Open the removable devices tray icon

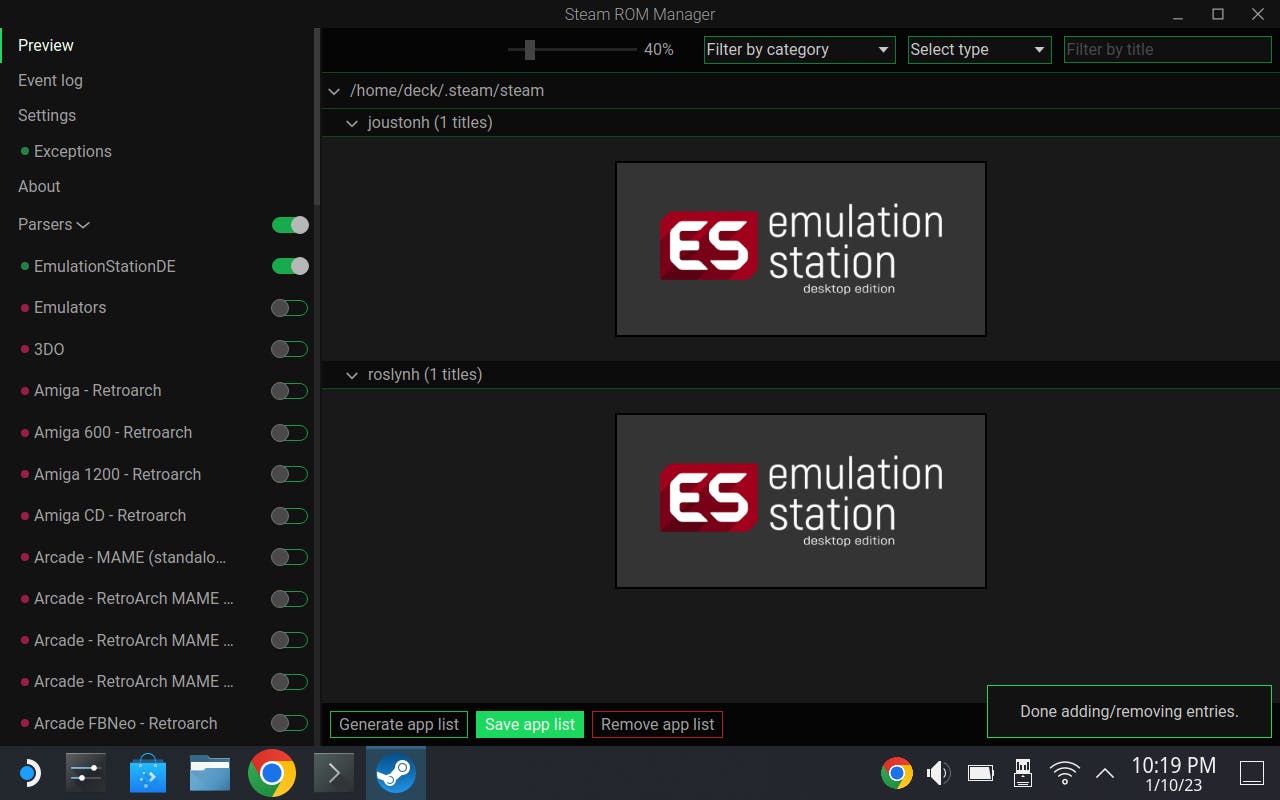coord(1023,773)
